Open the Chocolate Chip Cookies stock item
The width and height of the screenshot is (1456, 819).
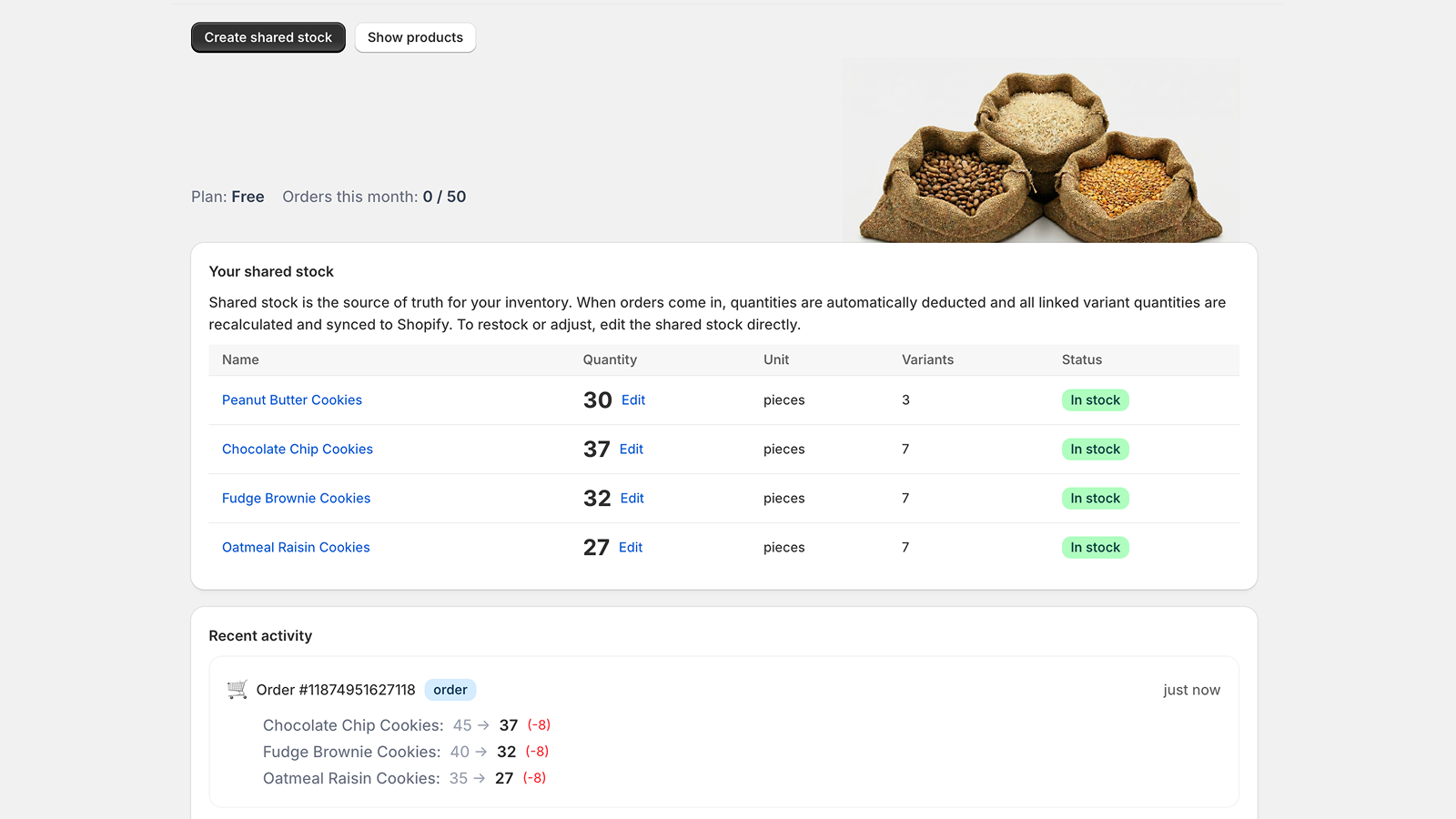(297, 449)
